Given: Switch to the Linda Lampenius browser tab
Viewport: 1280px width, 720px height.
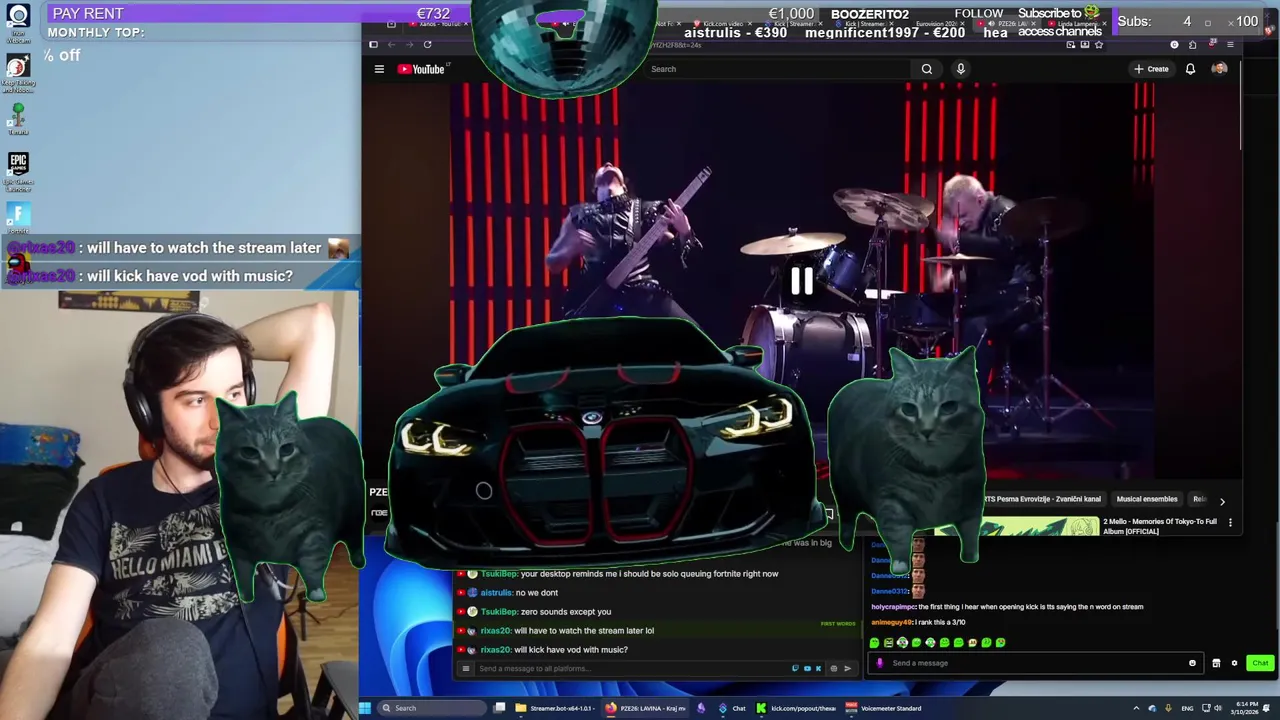Looking at the screenshot, I should (x=1076, y=23).
